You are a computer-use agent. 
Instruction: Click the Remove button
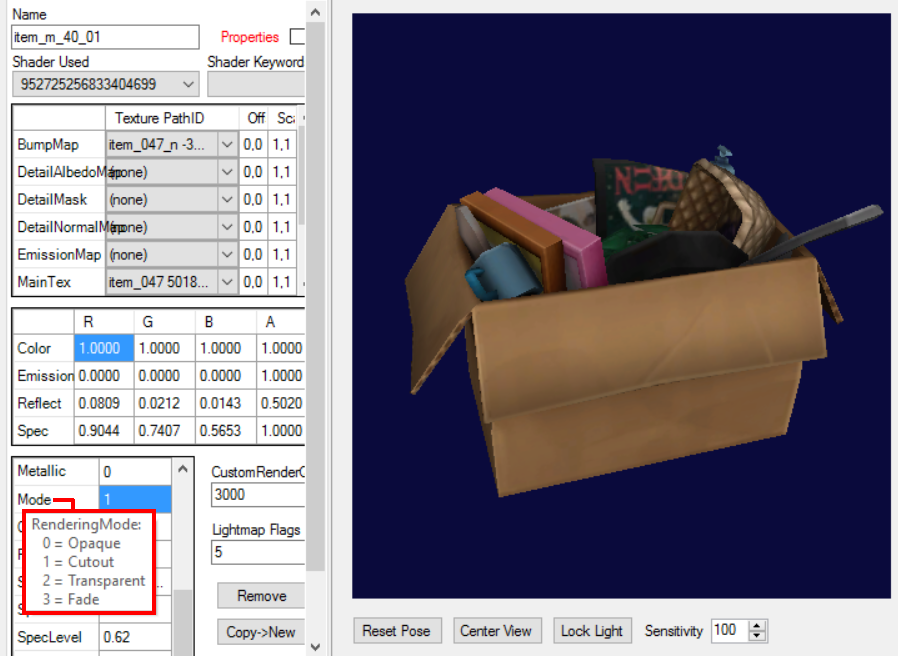point(261,596)
